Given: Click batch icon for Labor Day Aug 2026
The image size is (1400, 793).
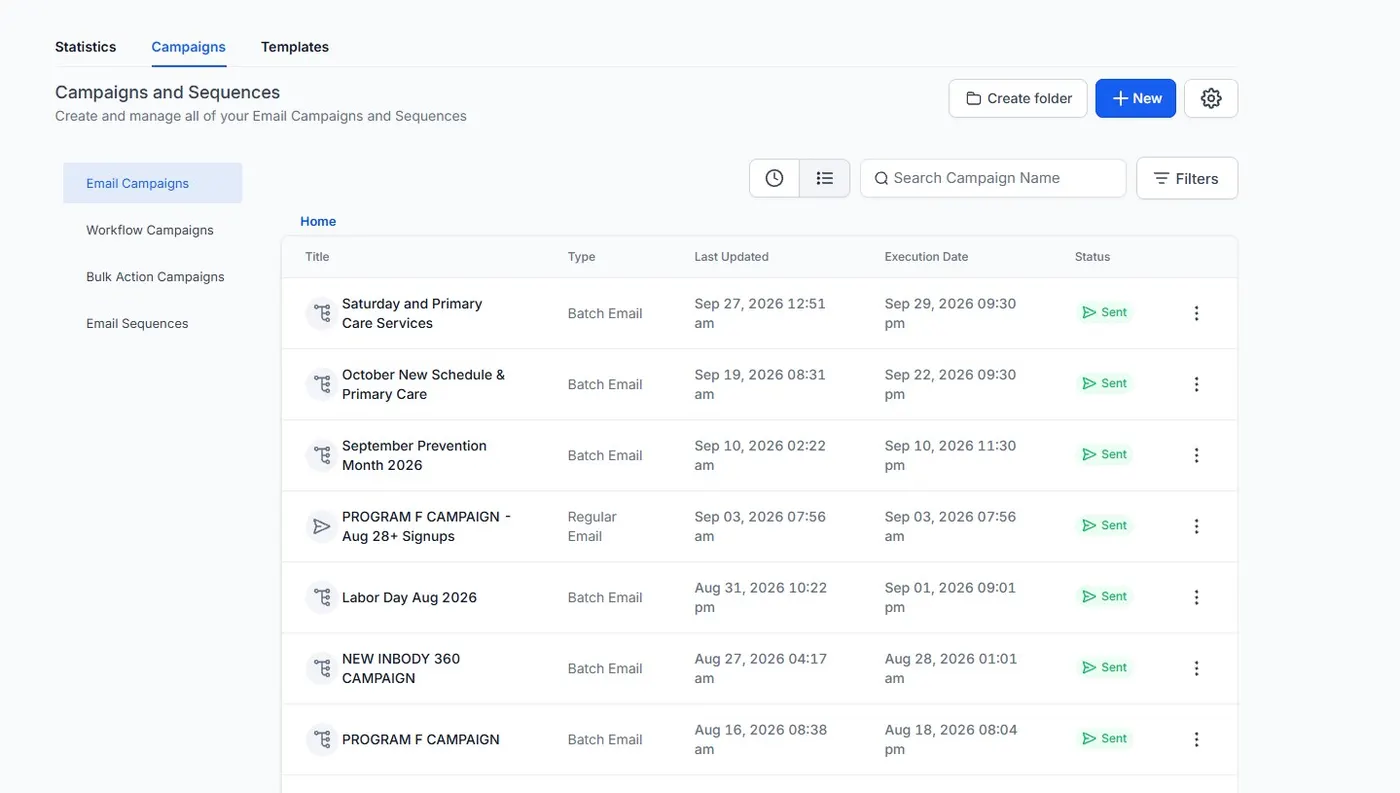Looking at the screenshot, I should click(321, 597).
